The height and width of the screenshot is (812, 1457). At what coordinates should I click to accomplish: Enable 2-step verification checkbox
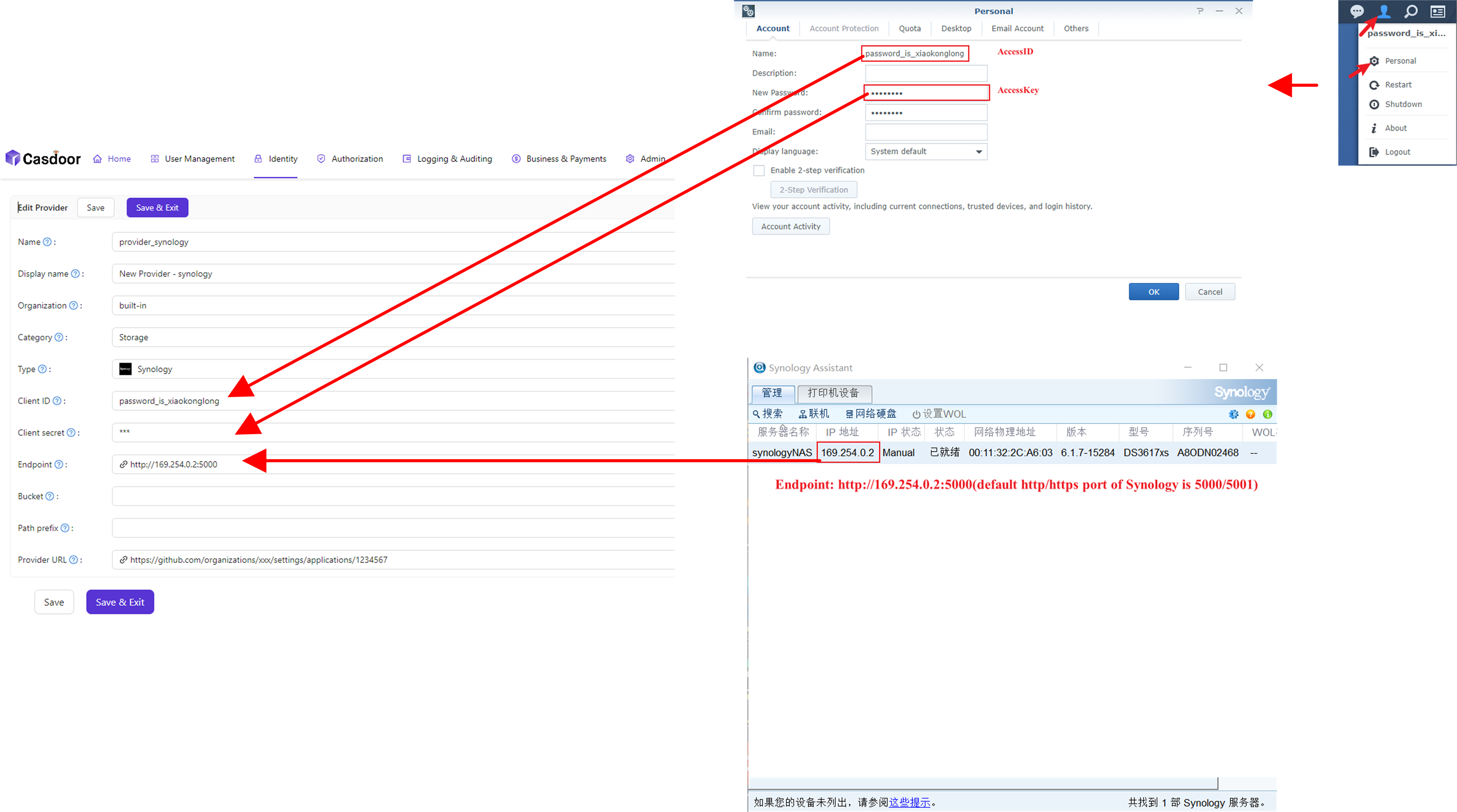758,170
